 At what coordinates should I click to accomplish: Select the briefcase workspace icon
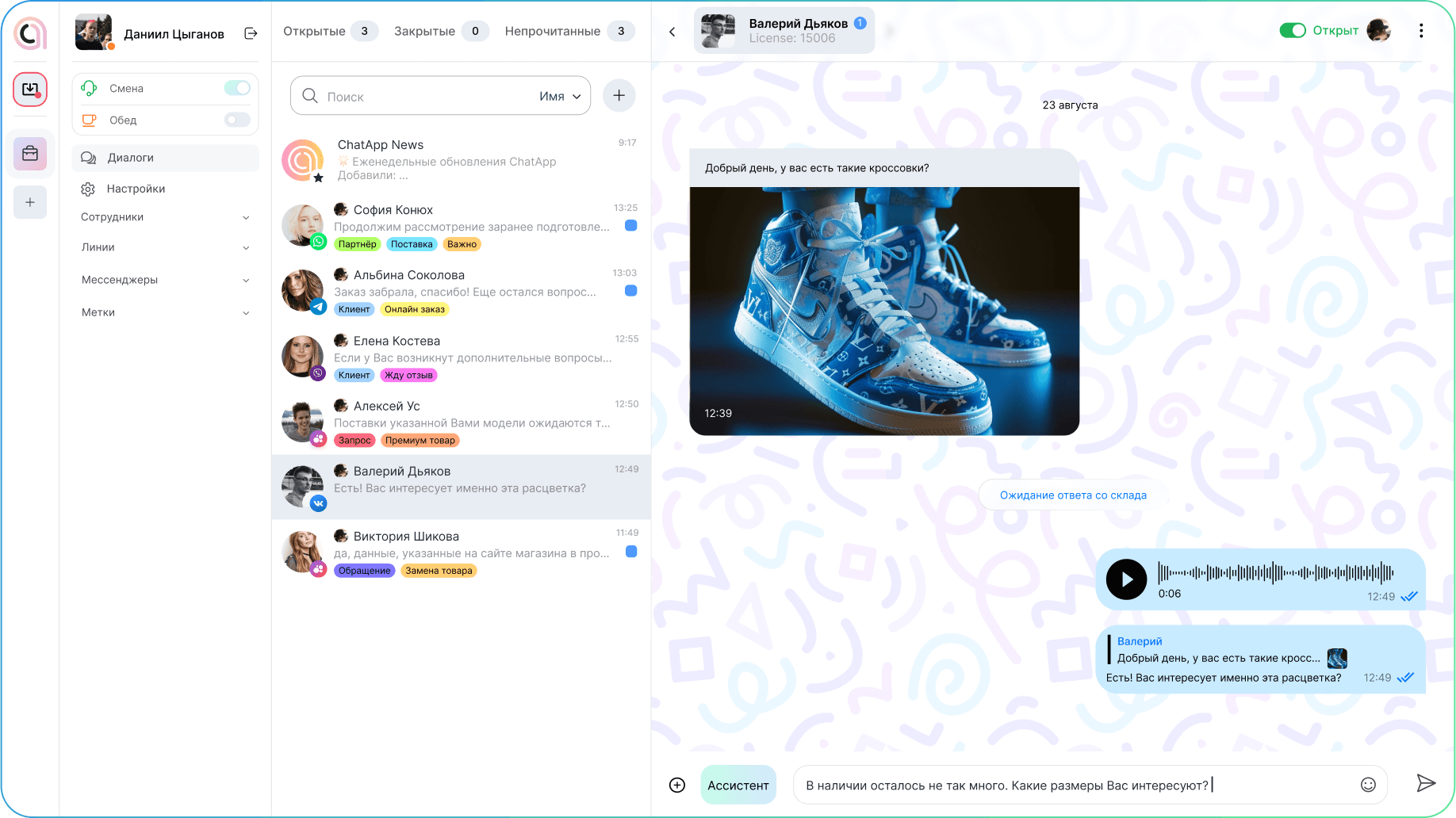[x=30, y=154]
